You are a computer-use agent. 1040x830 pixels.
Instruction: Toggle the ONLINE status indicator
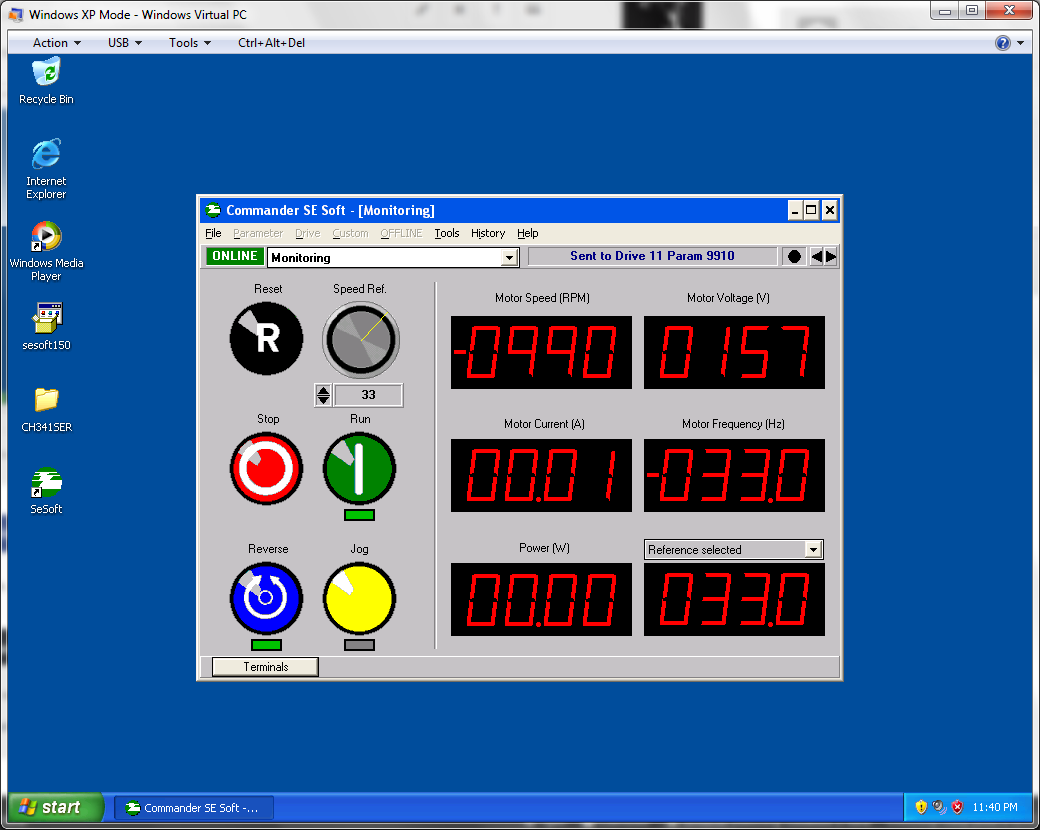click(x=234, y=256)
